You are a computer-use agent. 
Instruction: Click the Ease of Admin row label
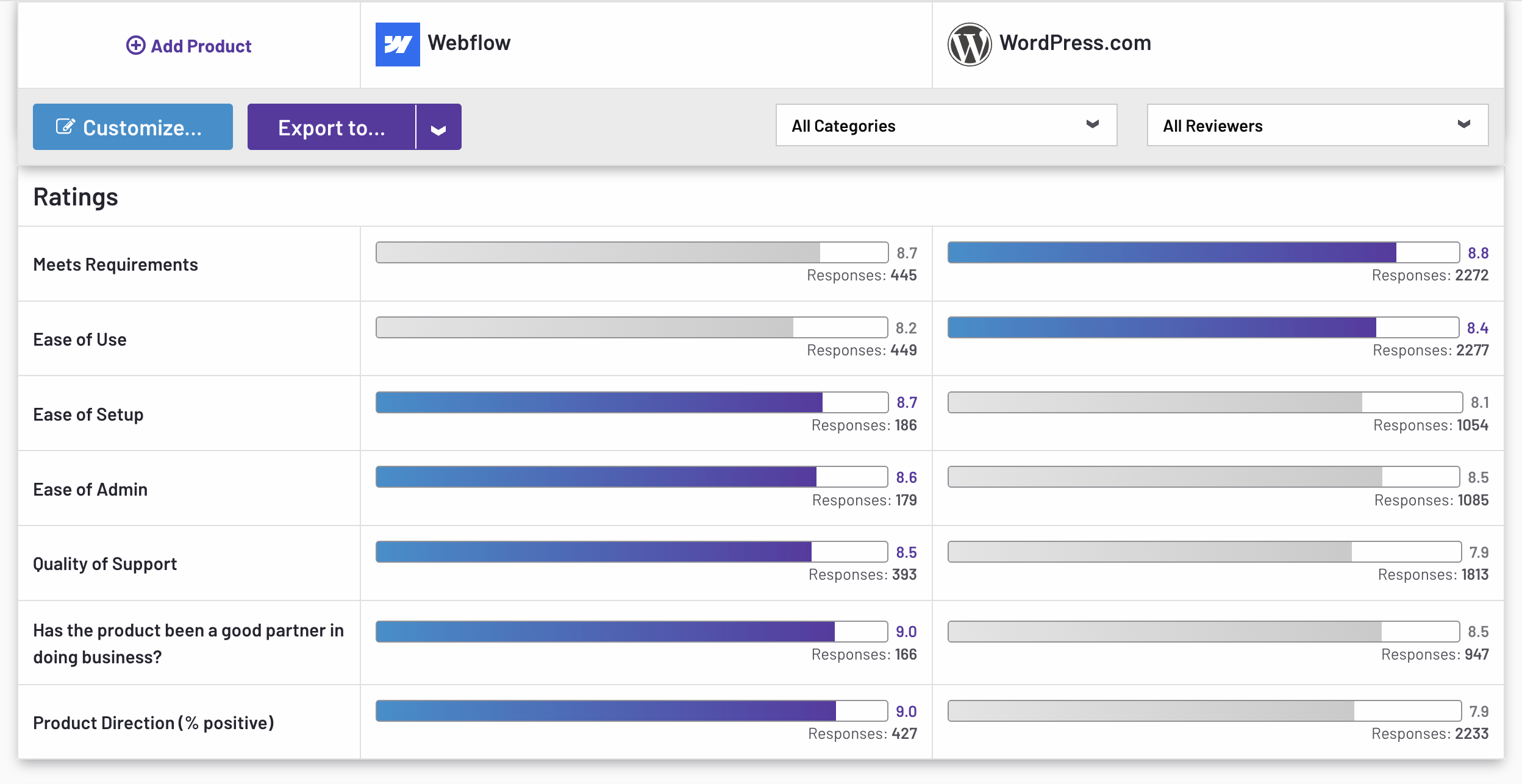(x=90, y=490)
